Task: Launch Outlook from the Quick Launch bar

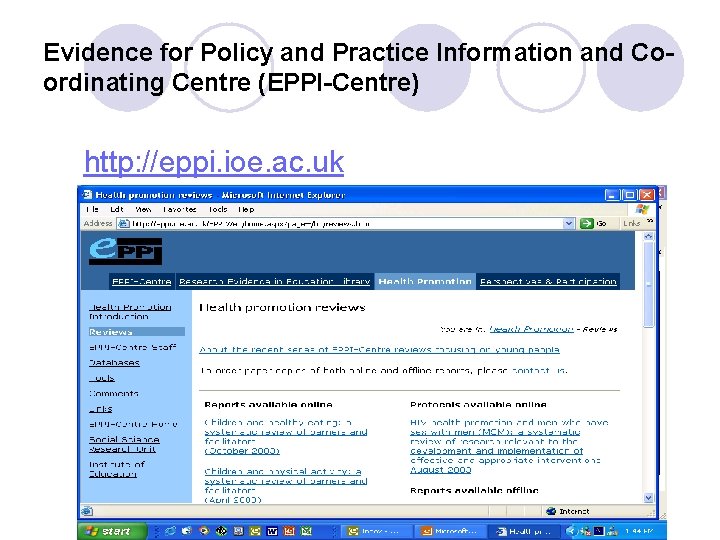Action: tap(255, 531)
